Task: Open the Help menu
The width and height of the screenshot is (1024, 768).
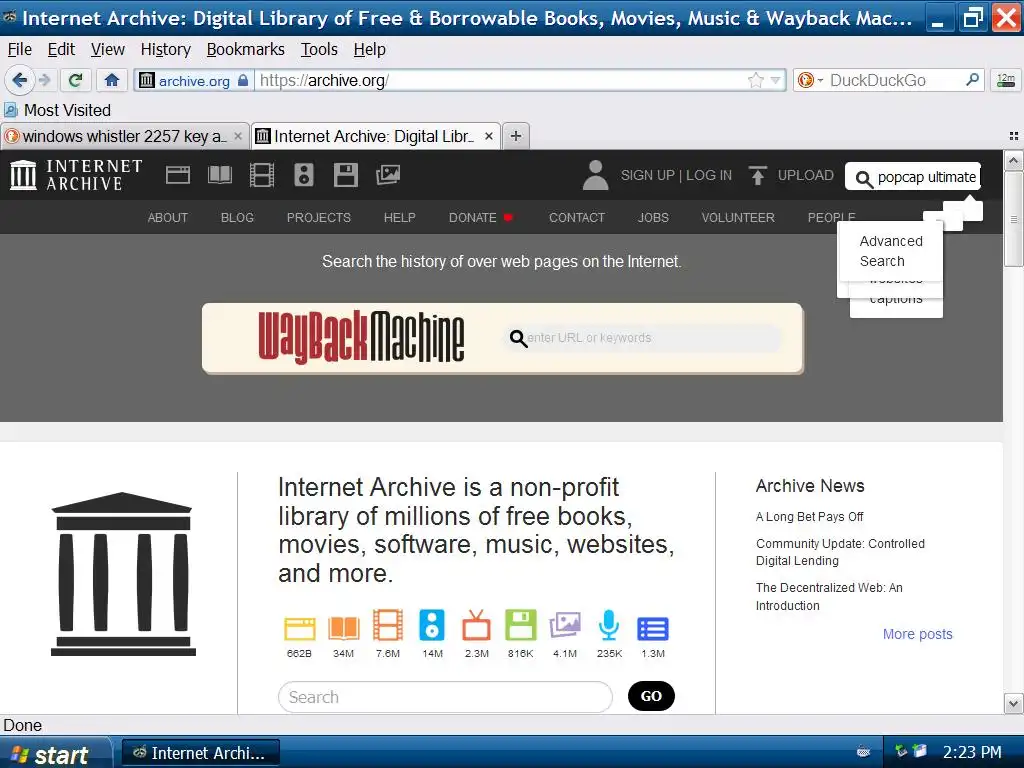Action: pyautogui.click(x=370, y=50)
